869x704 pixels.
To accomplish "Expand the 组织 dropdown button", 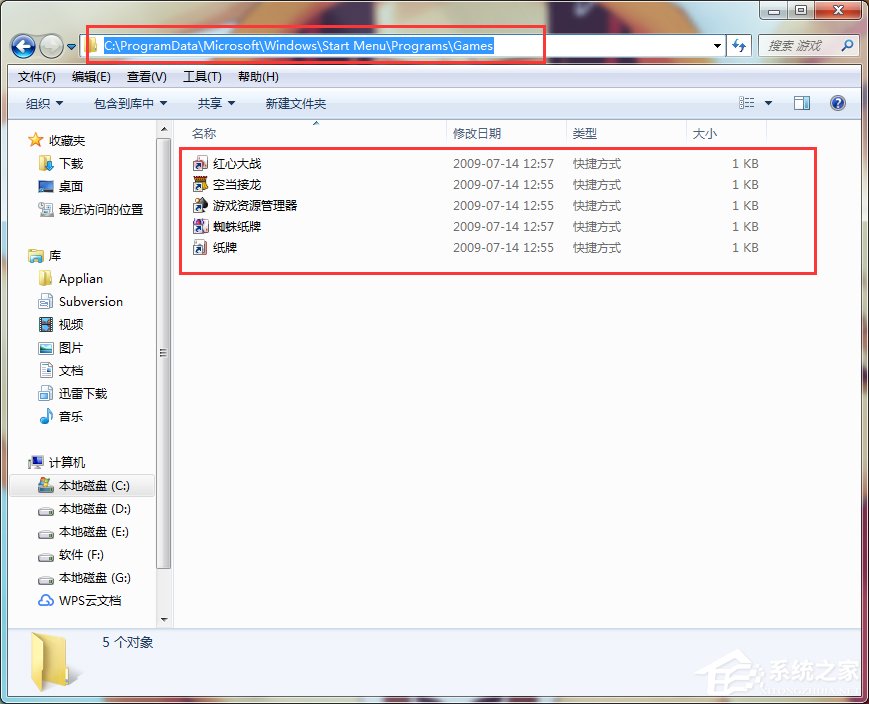I will click(44, 103).
